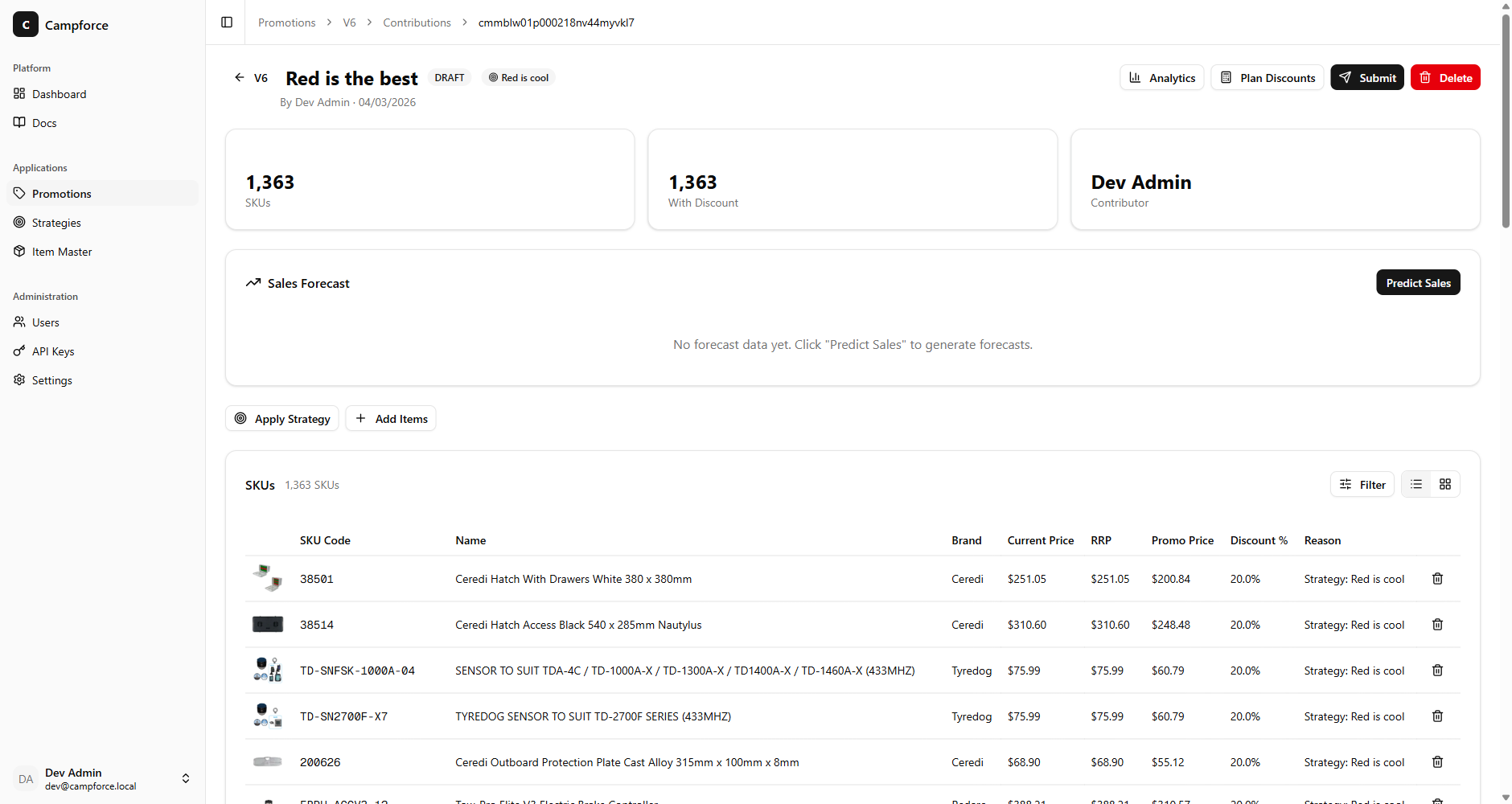Click the SKU Code column header

click(325, 540)
